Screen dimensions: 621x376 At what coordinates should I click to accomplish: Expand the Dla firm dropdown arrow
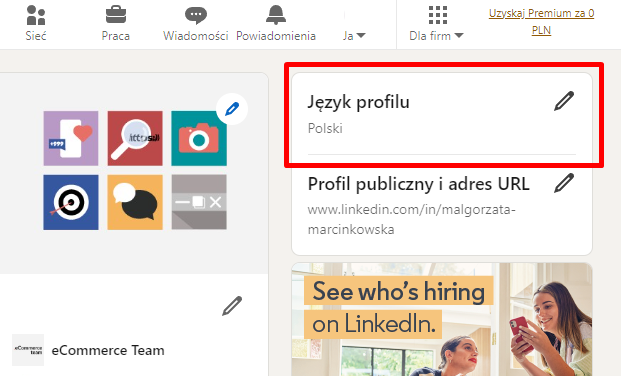tap(459, 36)
